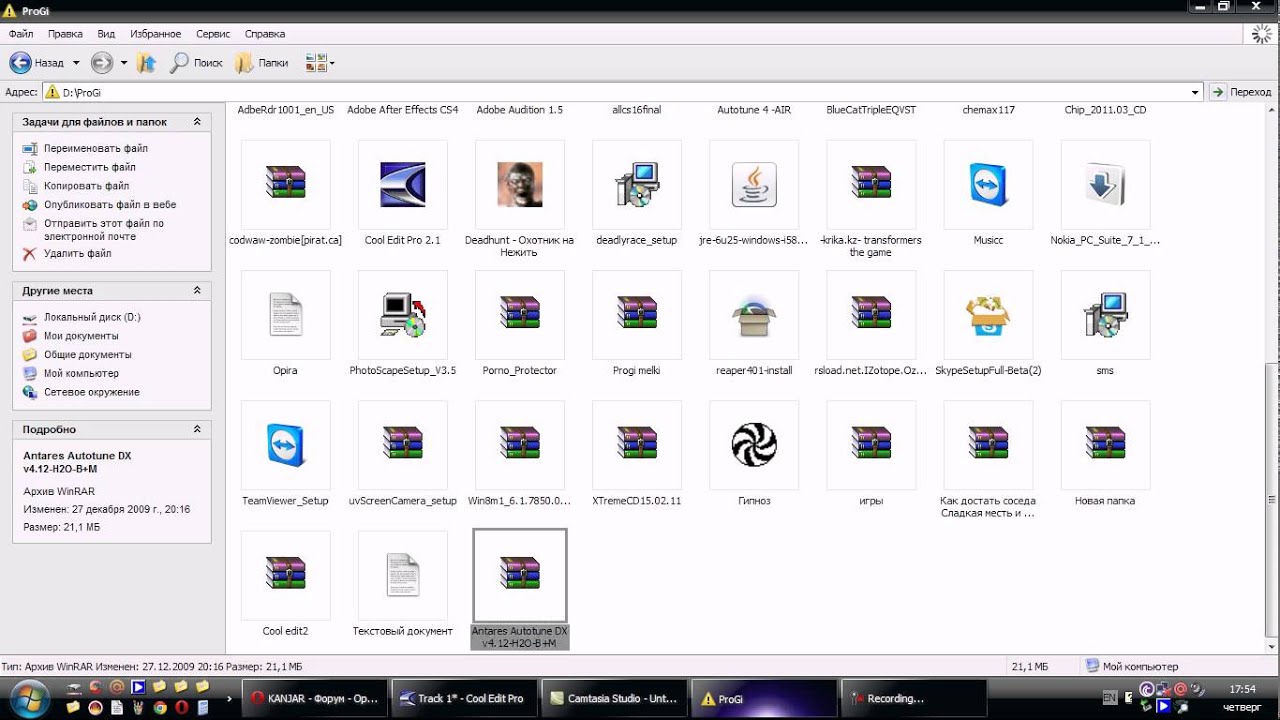The height and width of the screenshot is (720, 1280).
Task: Select the Porno_Protector archive icon
Action: tap(520, 315)
